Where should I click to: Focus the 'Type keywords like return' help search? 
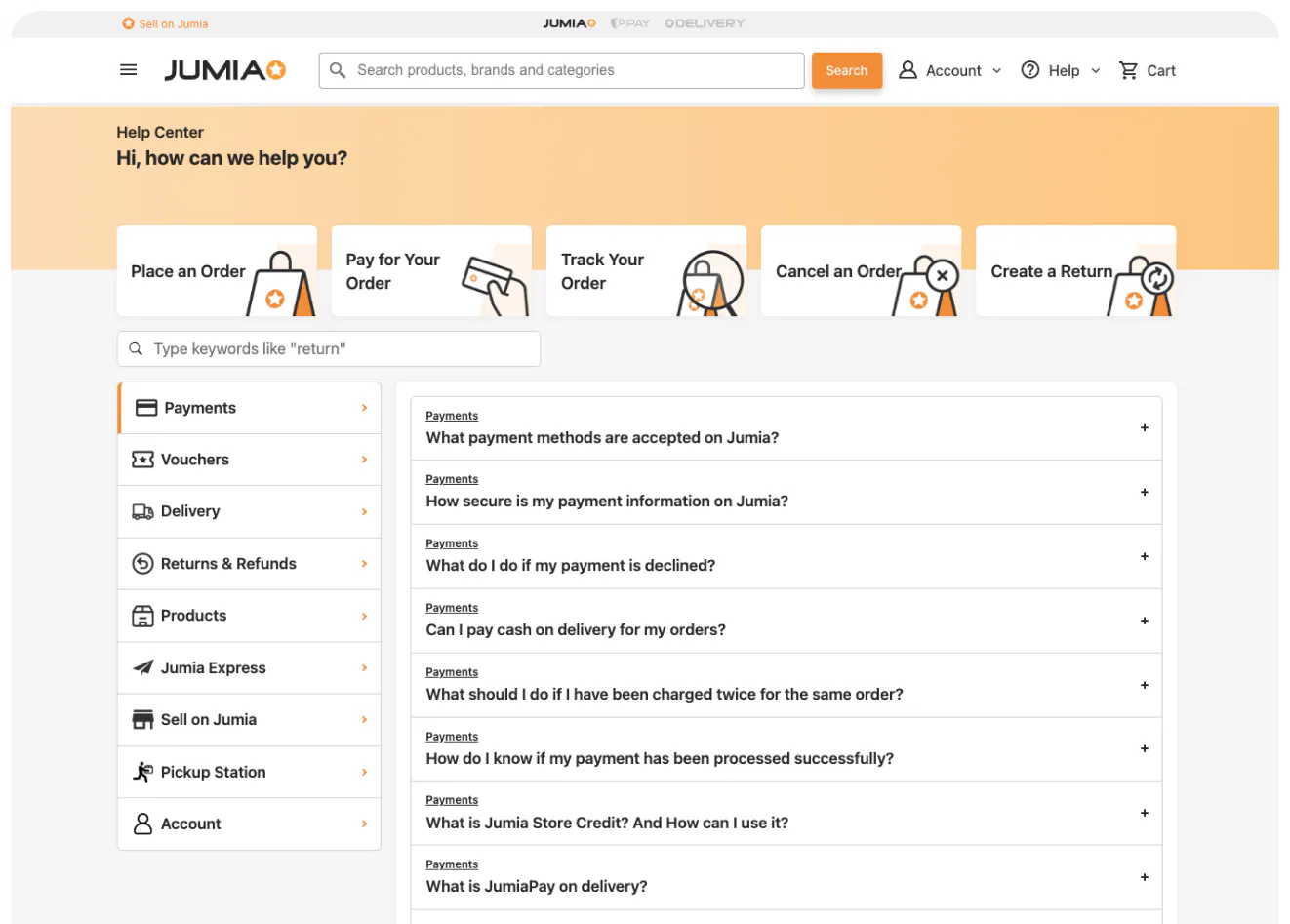[329, 349]
